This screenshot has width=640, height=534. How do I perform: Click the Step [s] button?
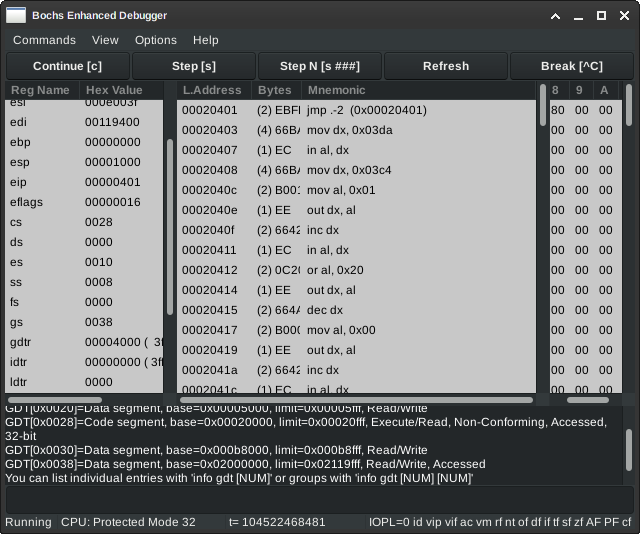click(194, 66)
